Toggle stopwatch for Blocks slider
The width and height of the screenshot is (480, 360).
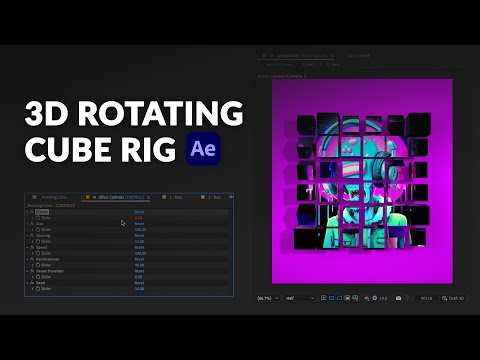pos(38,218)
